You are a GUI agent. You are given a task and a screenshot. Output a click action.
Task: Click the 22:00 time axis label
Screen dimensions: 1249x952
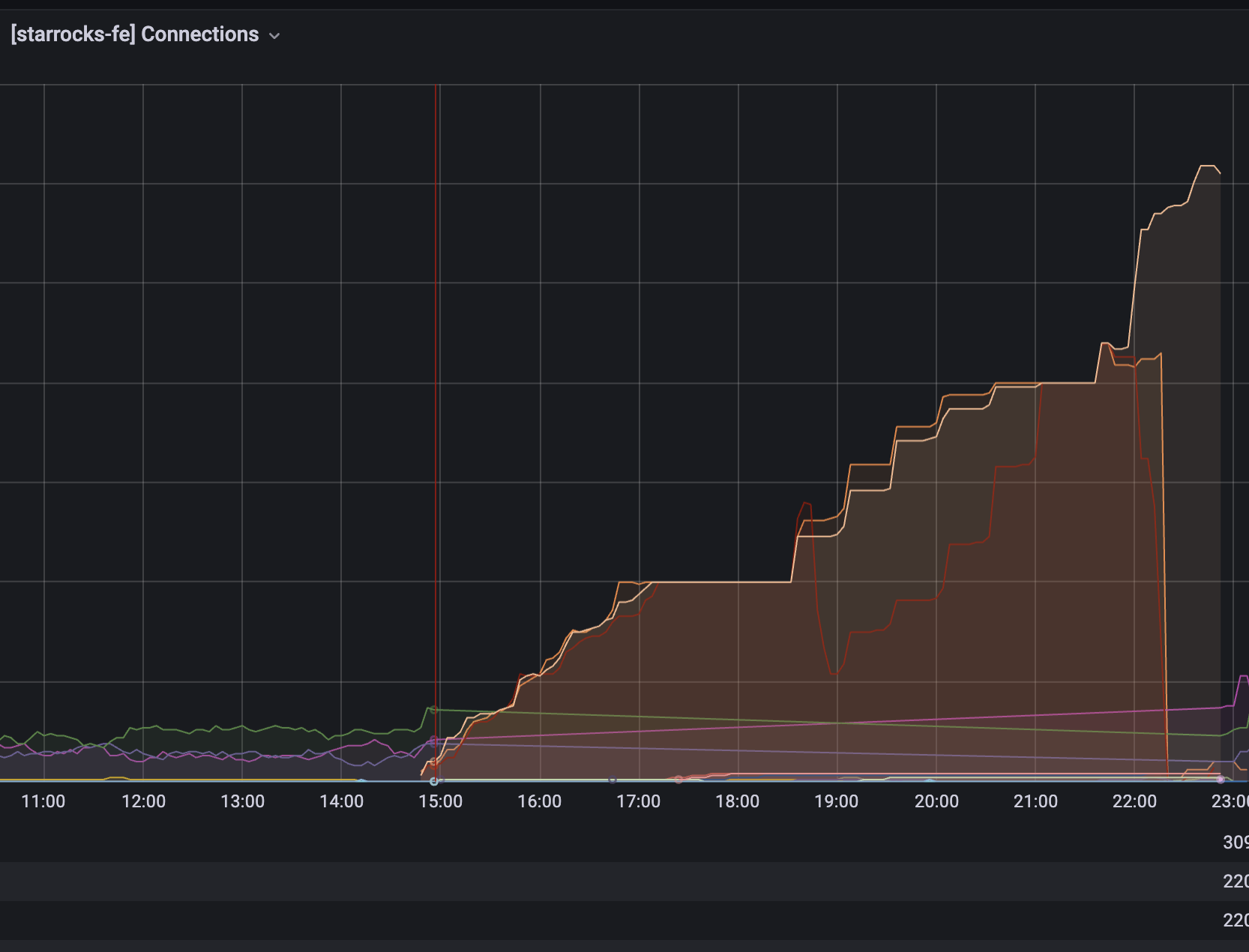pyautogui.click(x=1134, y=801)
